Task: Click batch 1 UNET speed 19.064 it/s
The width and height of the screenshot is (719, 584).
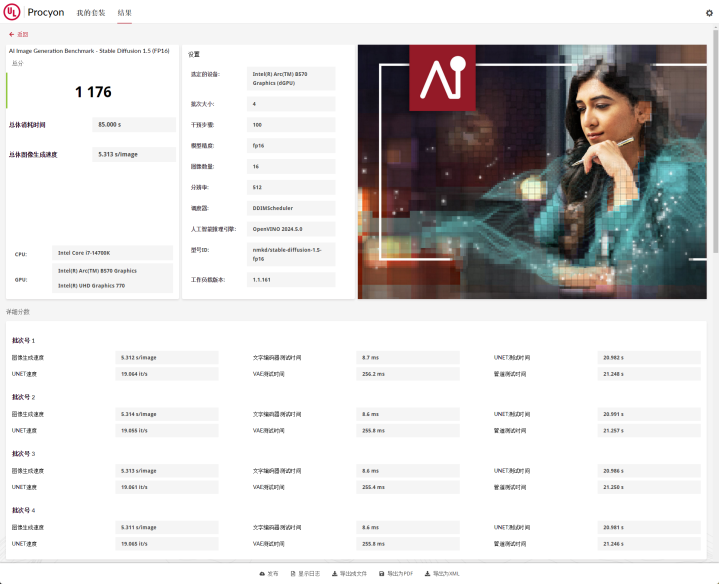Action: point(166,374)
